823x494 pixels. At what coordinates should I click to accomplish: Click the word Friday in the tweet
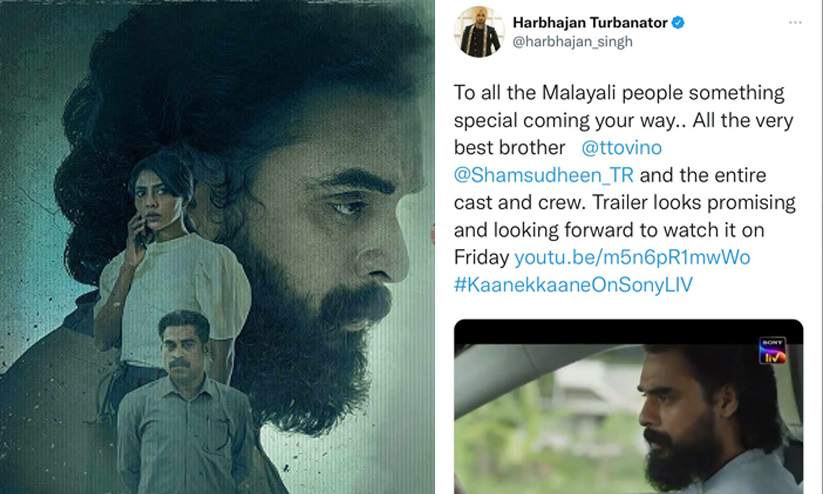click(481, 257)
